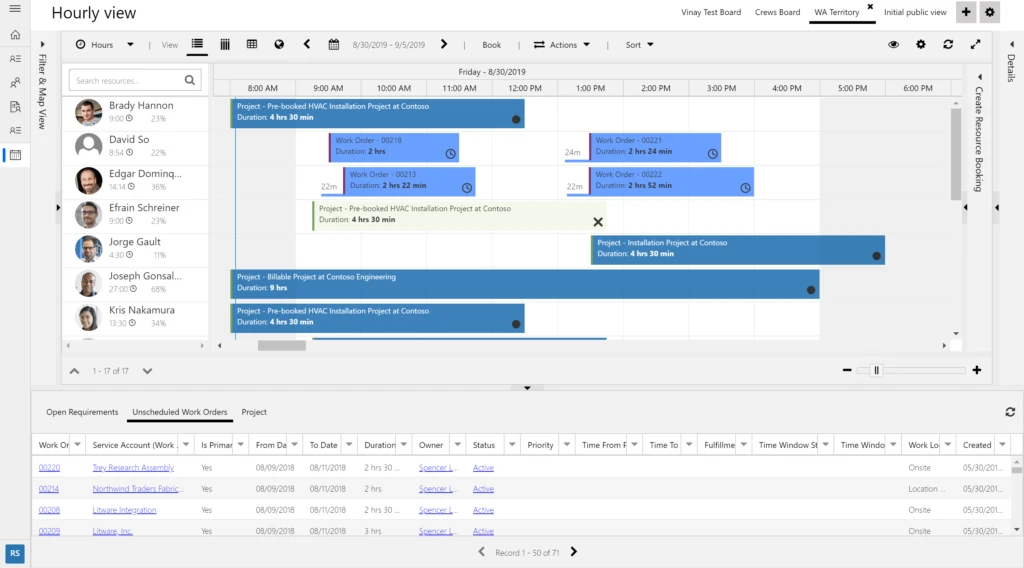The width and height of the screenshot is (1024, 568).
Task: Open the Crews Board tab
Action: pos(776,12)
